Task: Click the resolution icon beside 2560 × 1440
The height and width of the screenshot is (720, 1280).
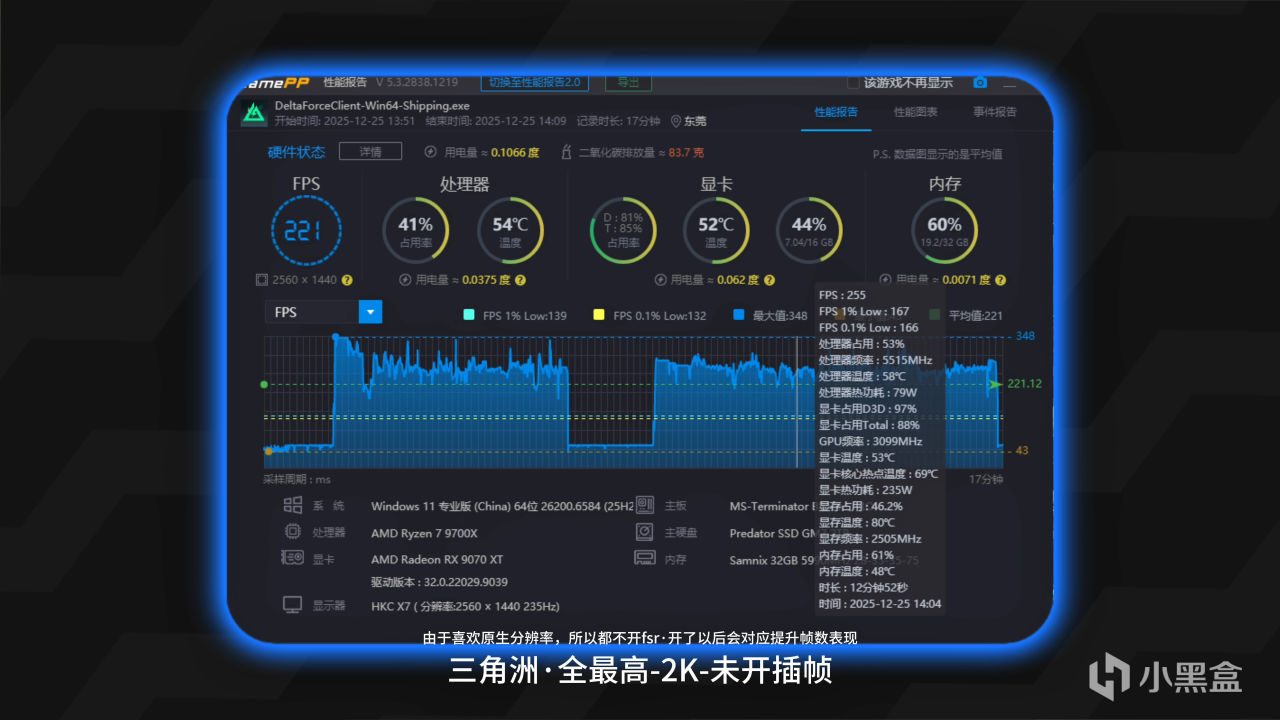Action: [x=262, y=280]
